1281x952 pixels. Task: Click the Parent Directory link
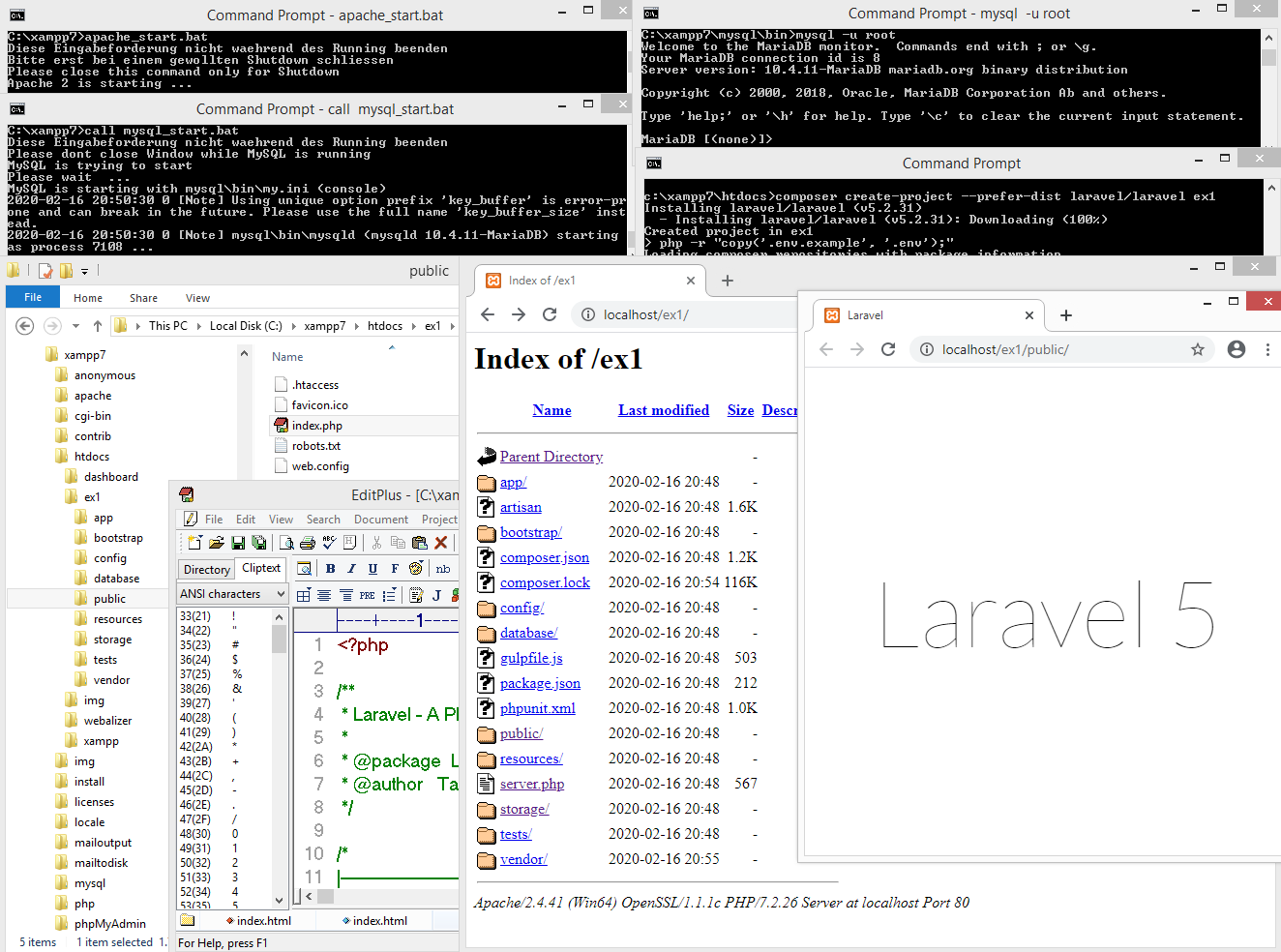click(x=551, y=457)
